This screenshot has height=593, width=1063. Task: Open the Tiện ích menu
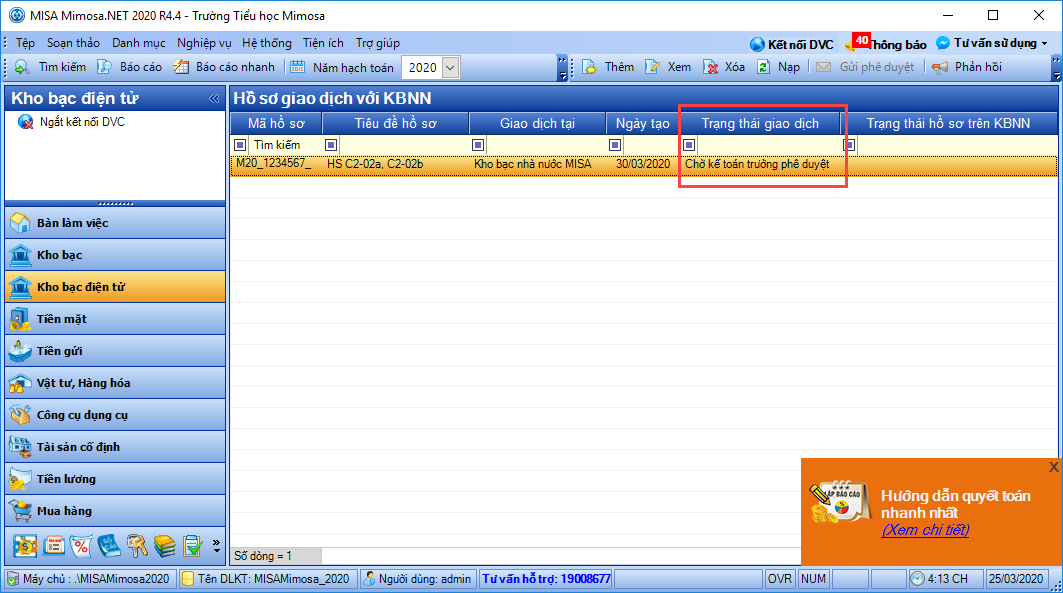pos(323,43)
